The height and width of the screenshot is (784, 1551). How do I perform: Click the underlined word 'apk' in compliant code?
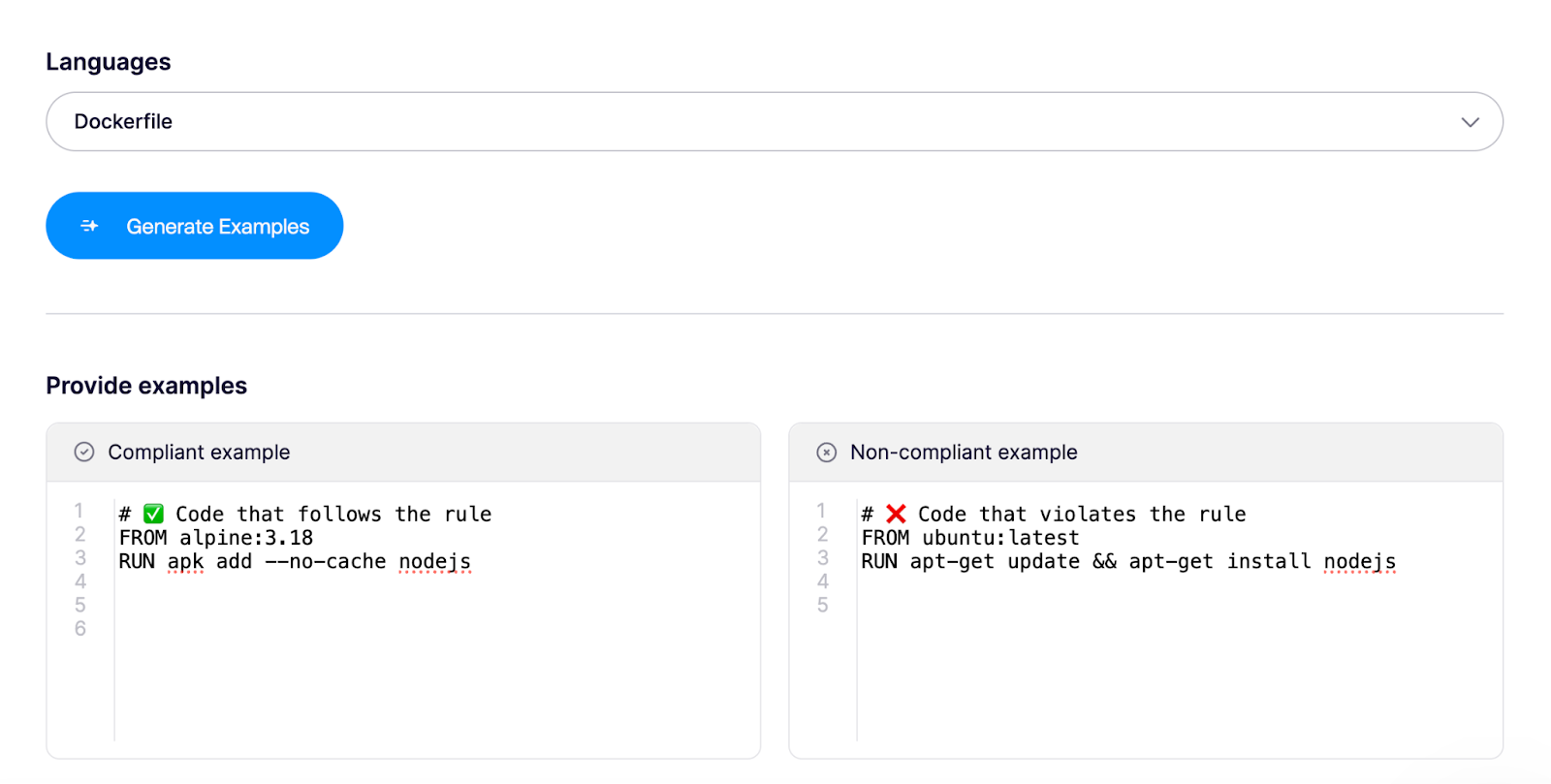[x=185, y=562]
